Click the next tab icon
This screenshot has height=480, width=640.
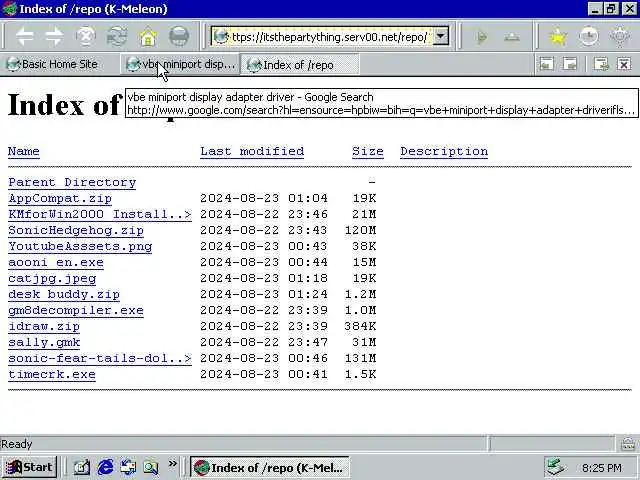tap(570, 64)
